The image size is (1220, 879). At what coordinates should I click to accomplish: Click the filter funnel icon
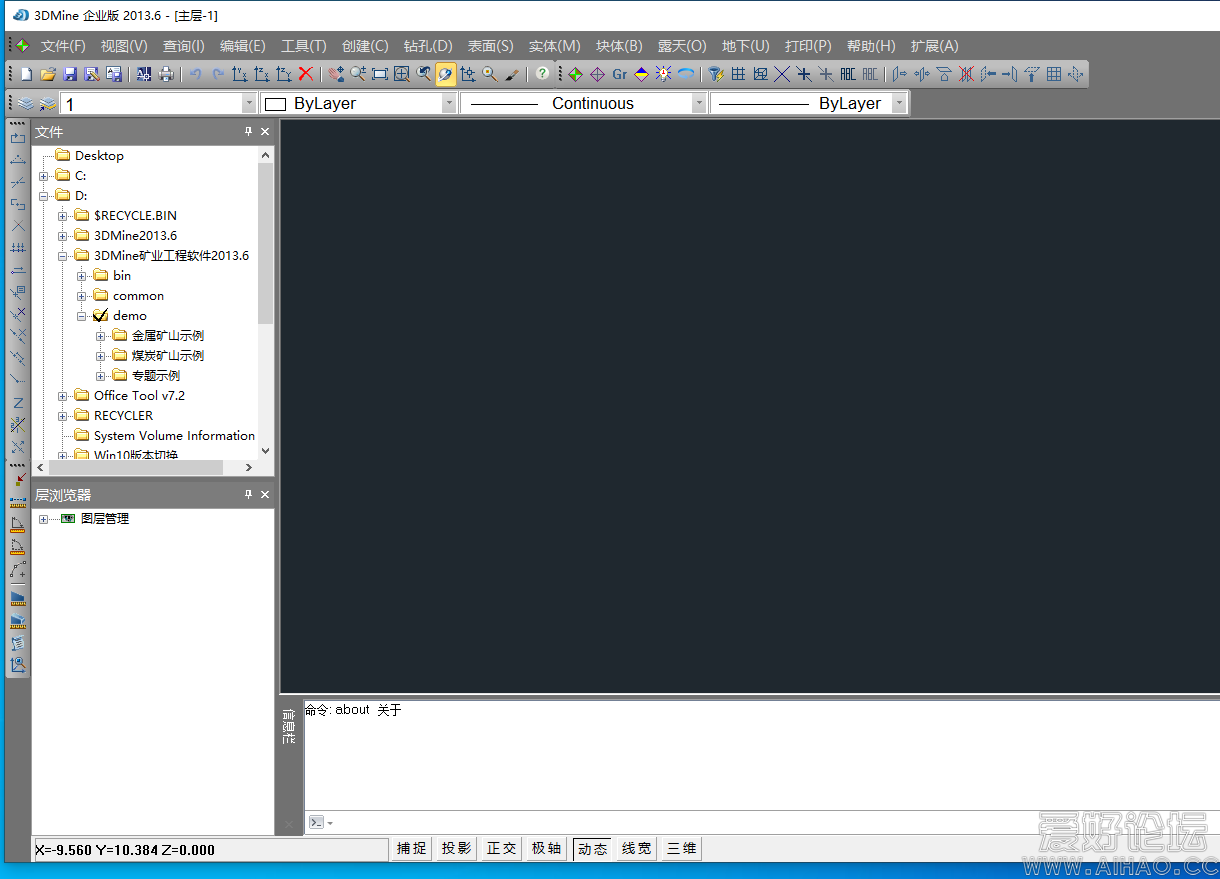pyautogui.click(x=716, y=74)
